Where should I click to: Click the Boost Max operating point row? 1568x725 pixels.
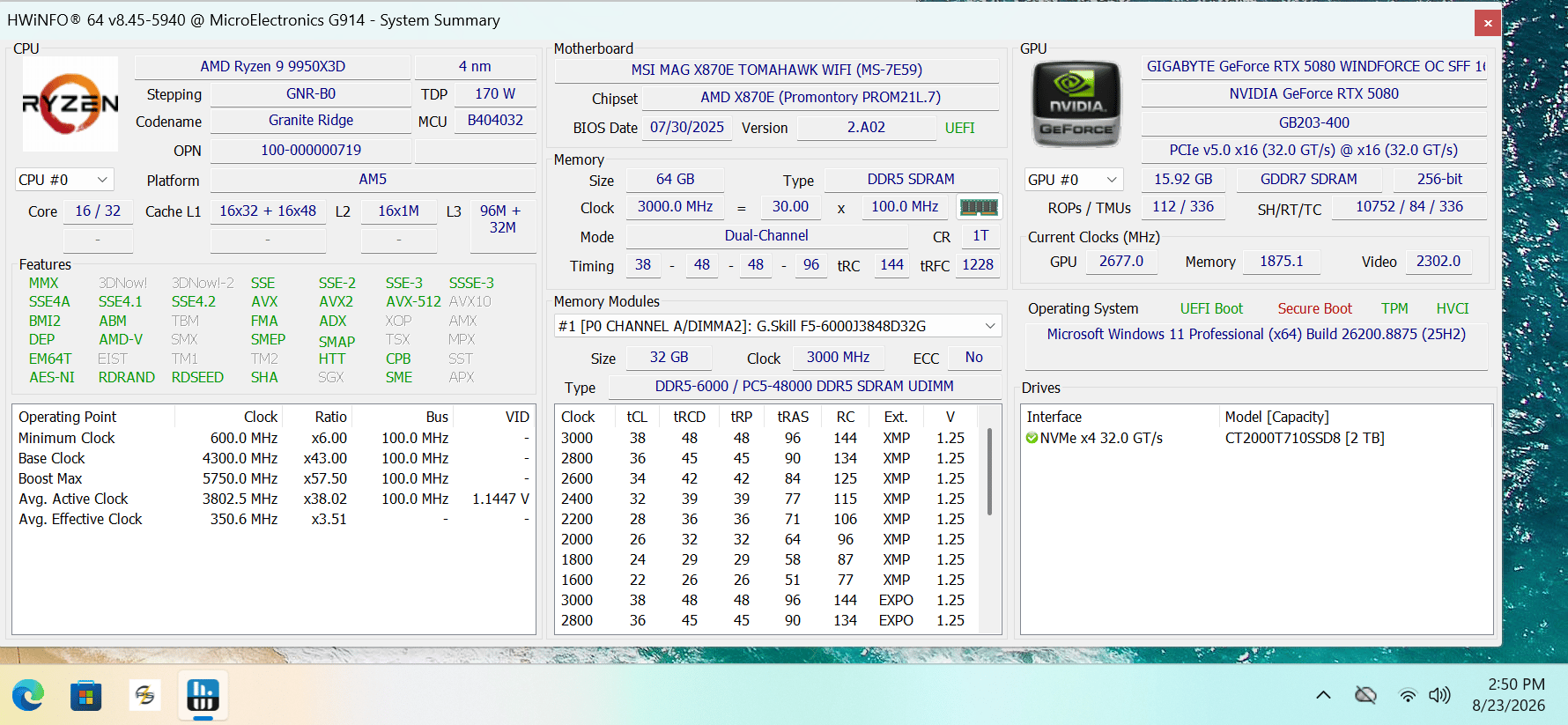tap(274, 479)
